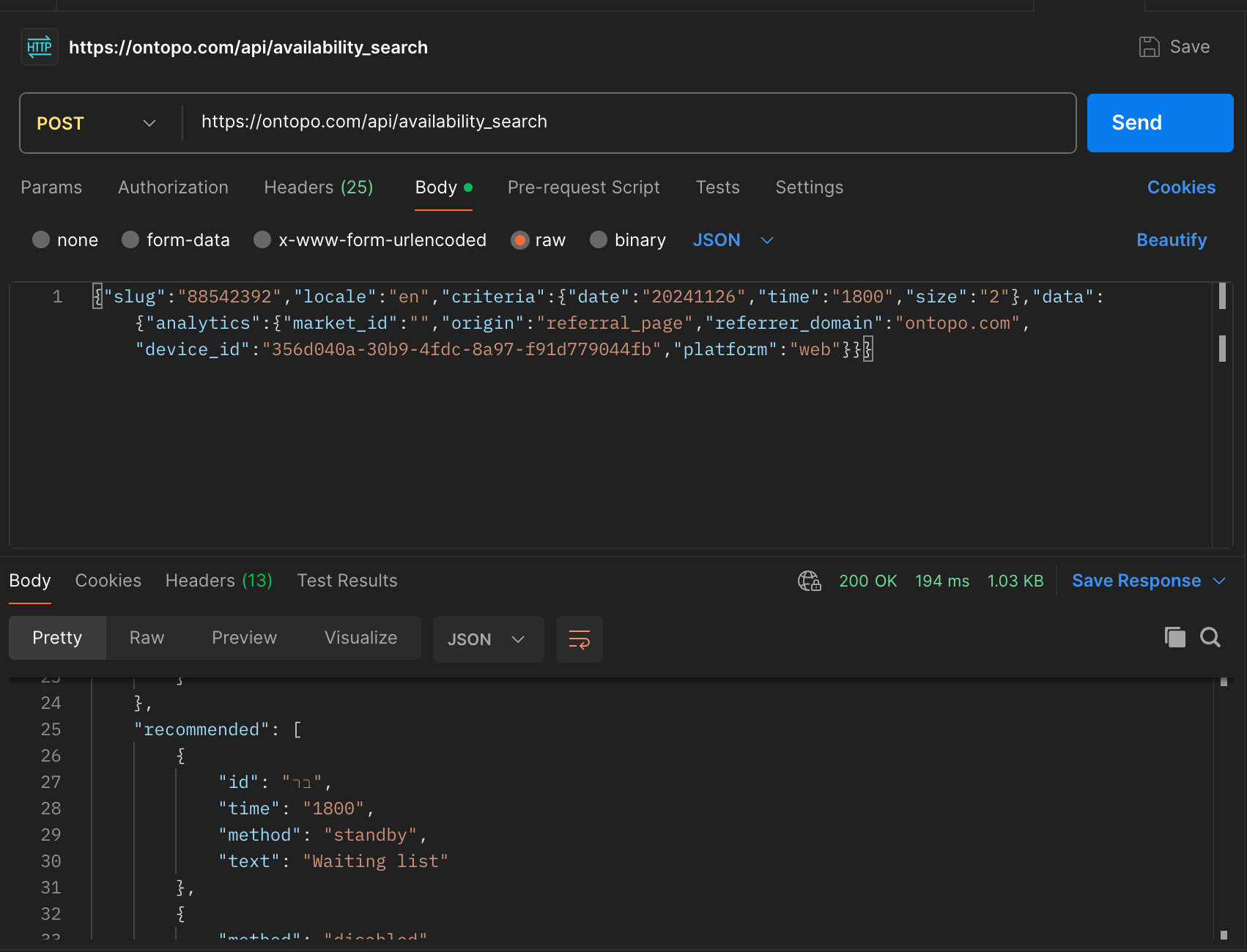Click request editor line number 1
Image resolution: width=1247 pixels, height=952 pixels.
57,297
